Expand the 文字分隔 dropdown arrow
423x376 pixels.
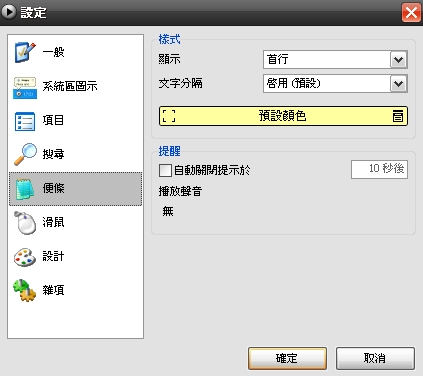399,84
